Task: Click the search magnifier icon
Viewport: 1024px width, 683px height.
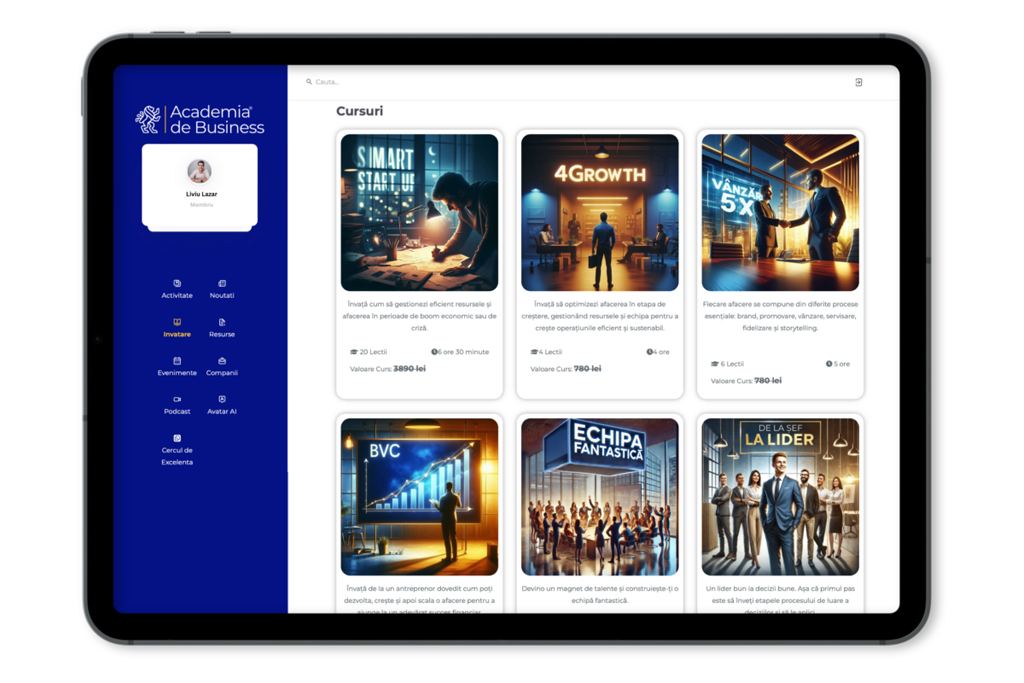Action: [x=309, y=82]
